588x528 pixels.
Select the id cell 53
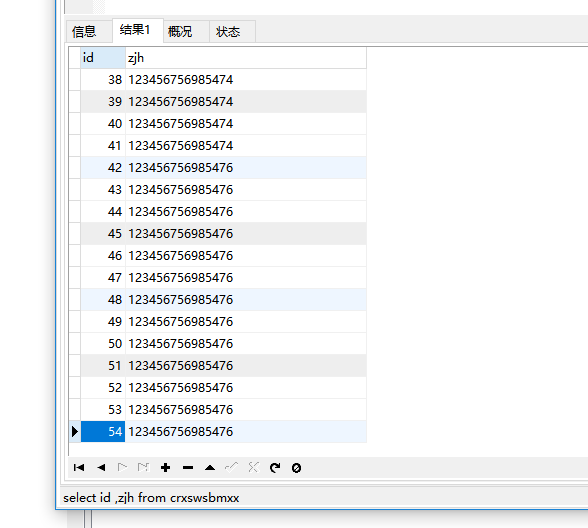103,410
